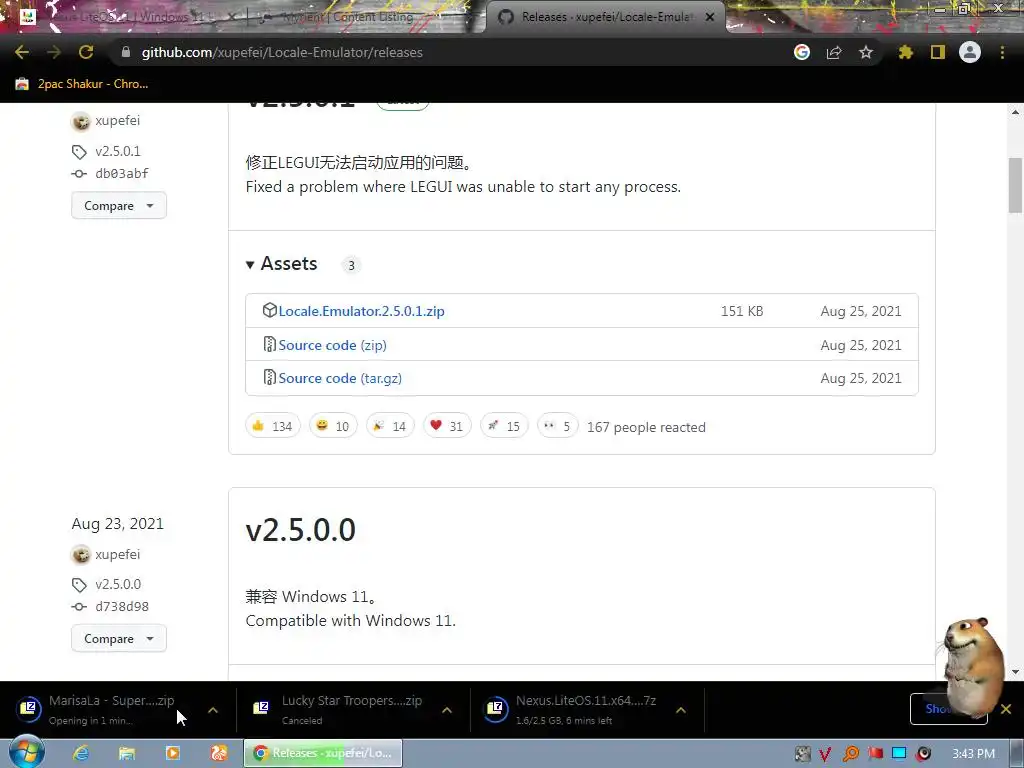The image size is (1024, 768).
Task: Open media player from taskbar
Action: click(x=172, y=753)
